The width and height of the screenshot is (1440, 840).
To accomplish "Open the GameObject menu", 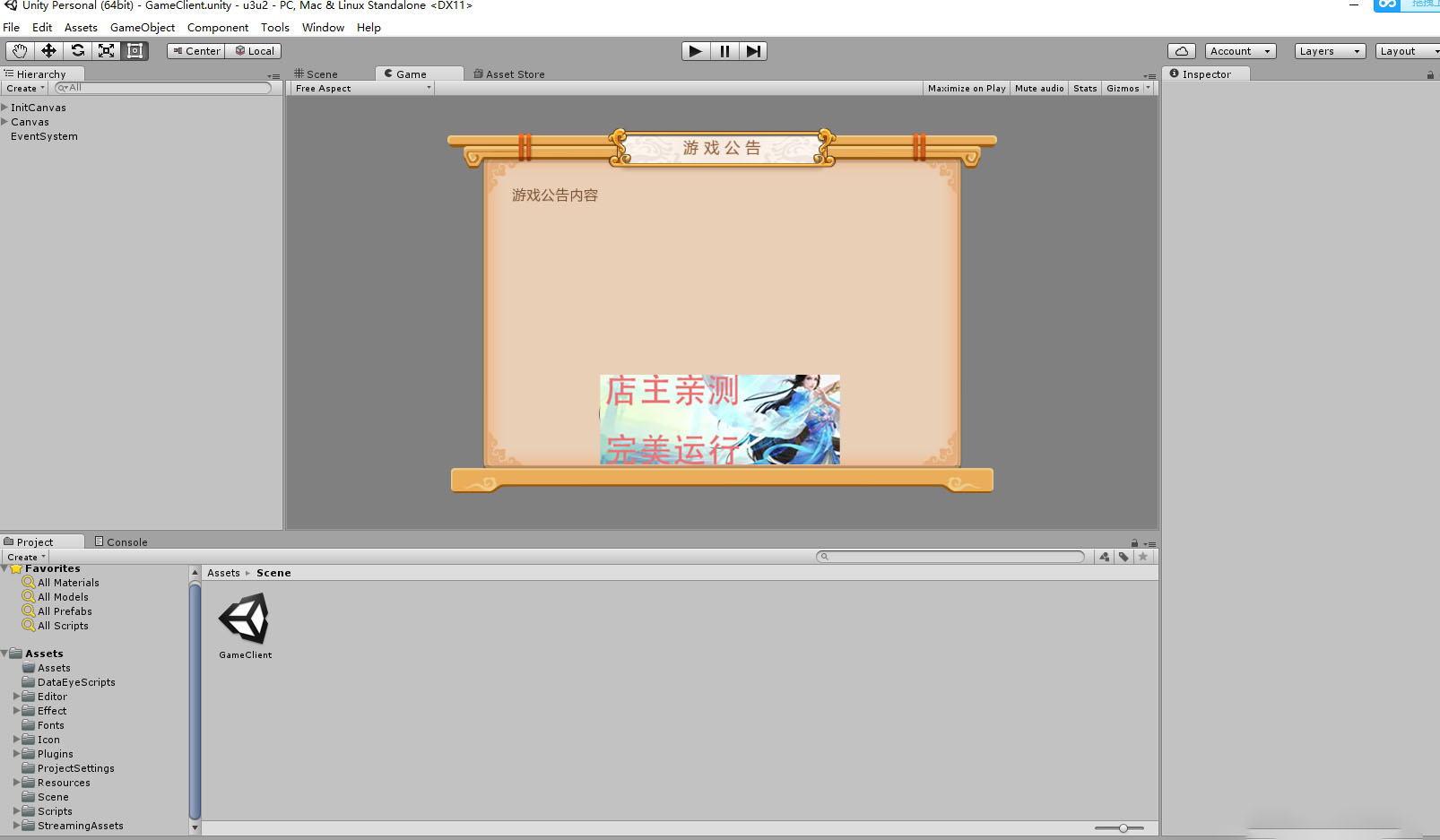I will click(x=143, y=28).
